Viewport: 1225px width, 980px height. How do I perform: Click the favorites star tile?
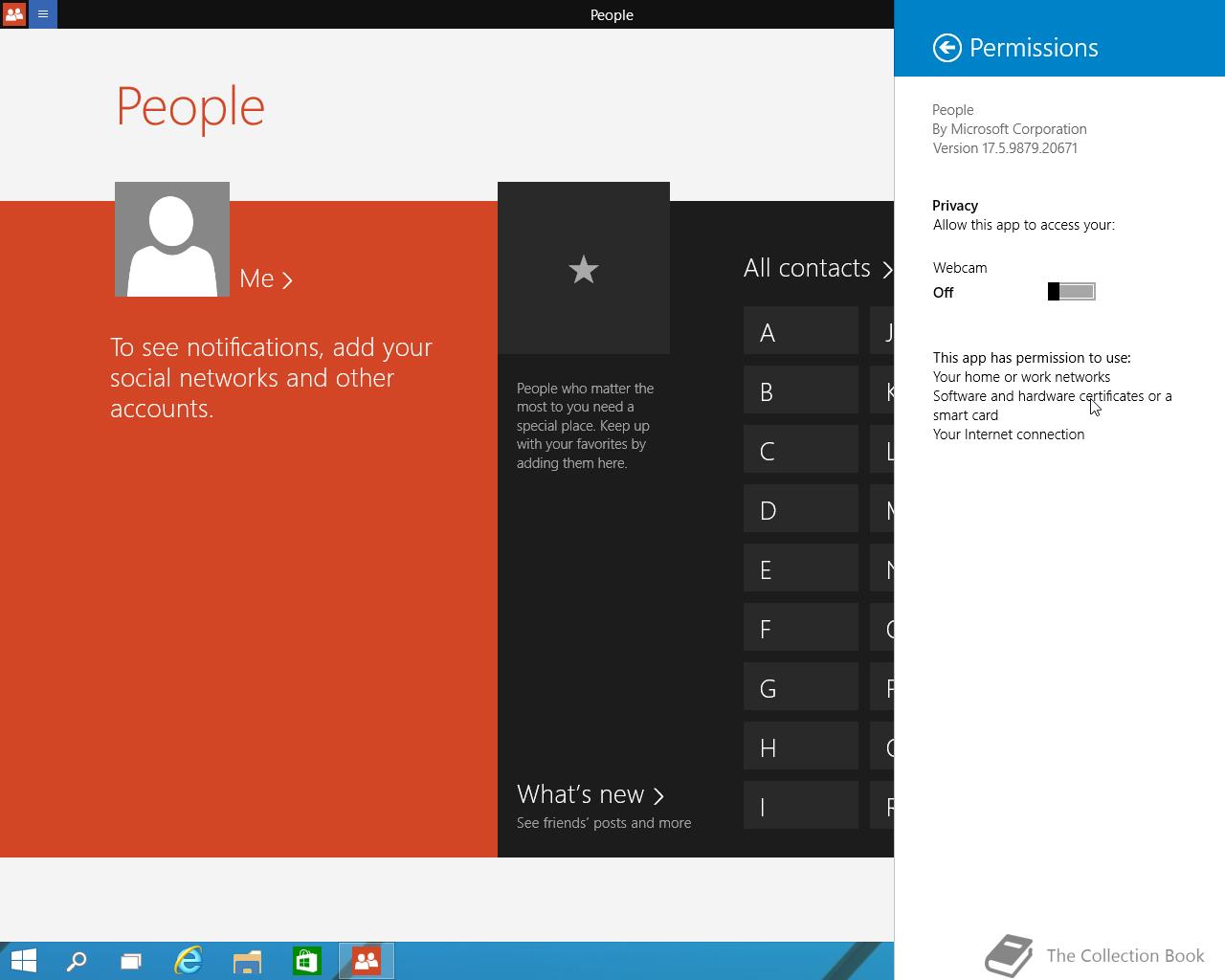[x=584, y=268]
